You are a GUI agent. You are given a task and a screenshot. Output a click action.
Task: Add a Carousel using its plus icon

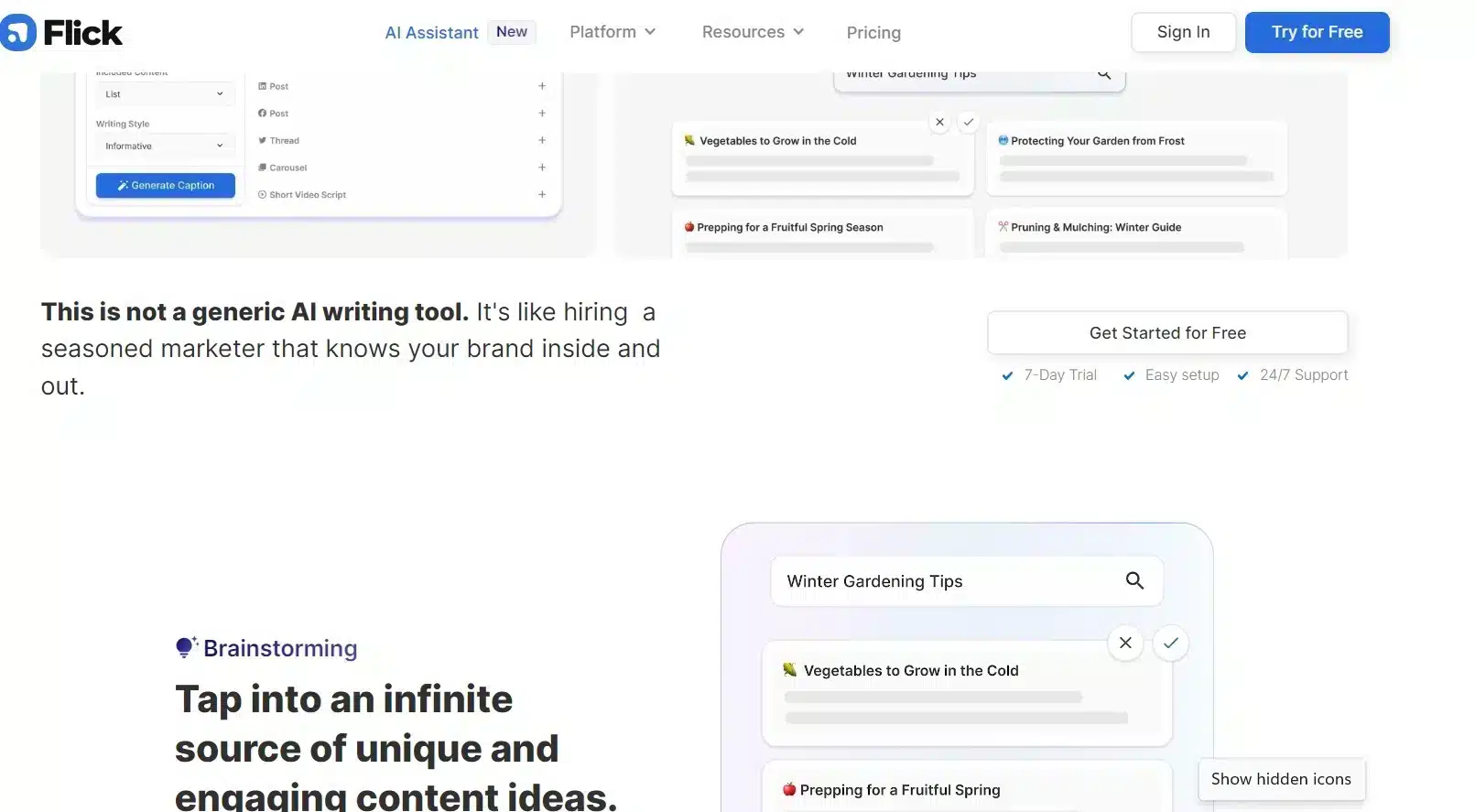(x=542, y=168)
